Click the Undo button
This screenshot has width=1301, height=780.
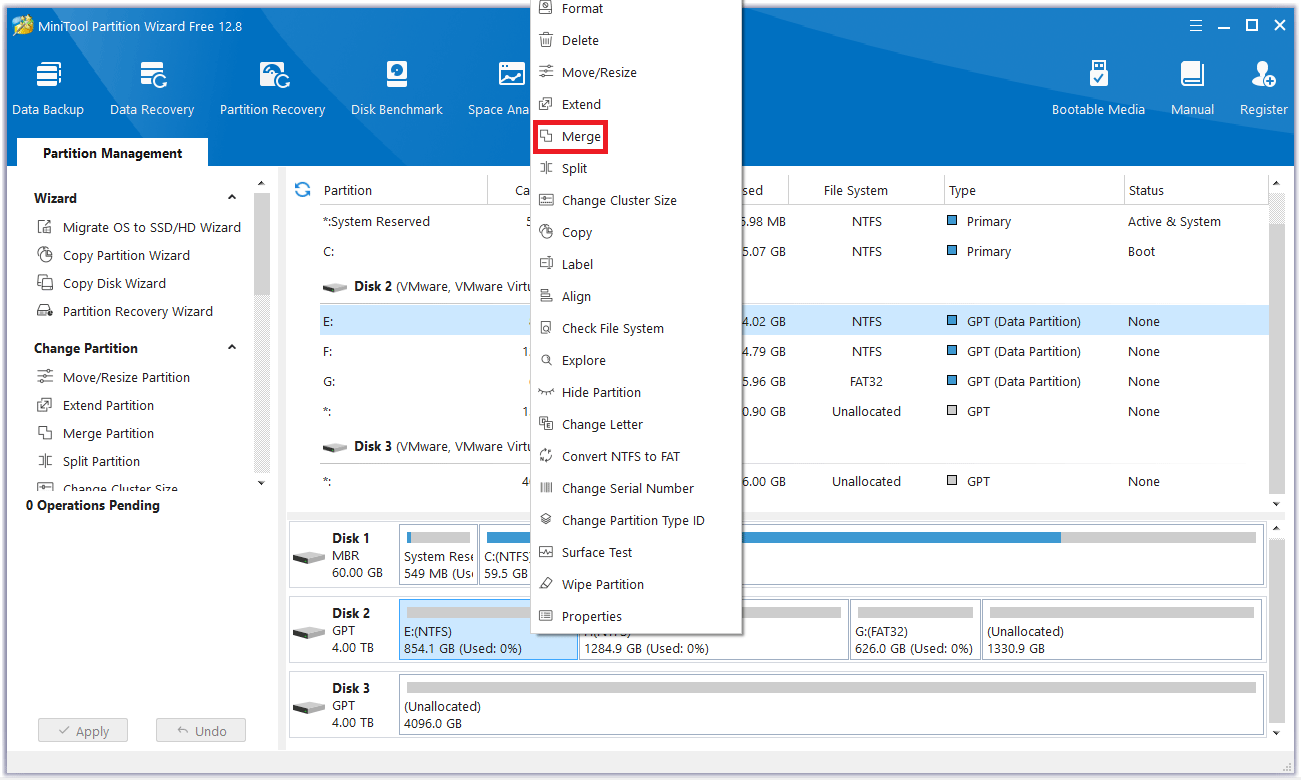(201, 731)
